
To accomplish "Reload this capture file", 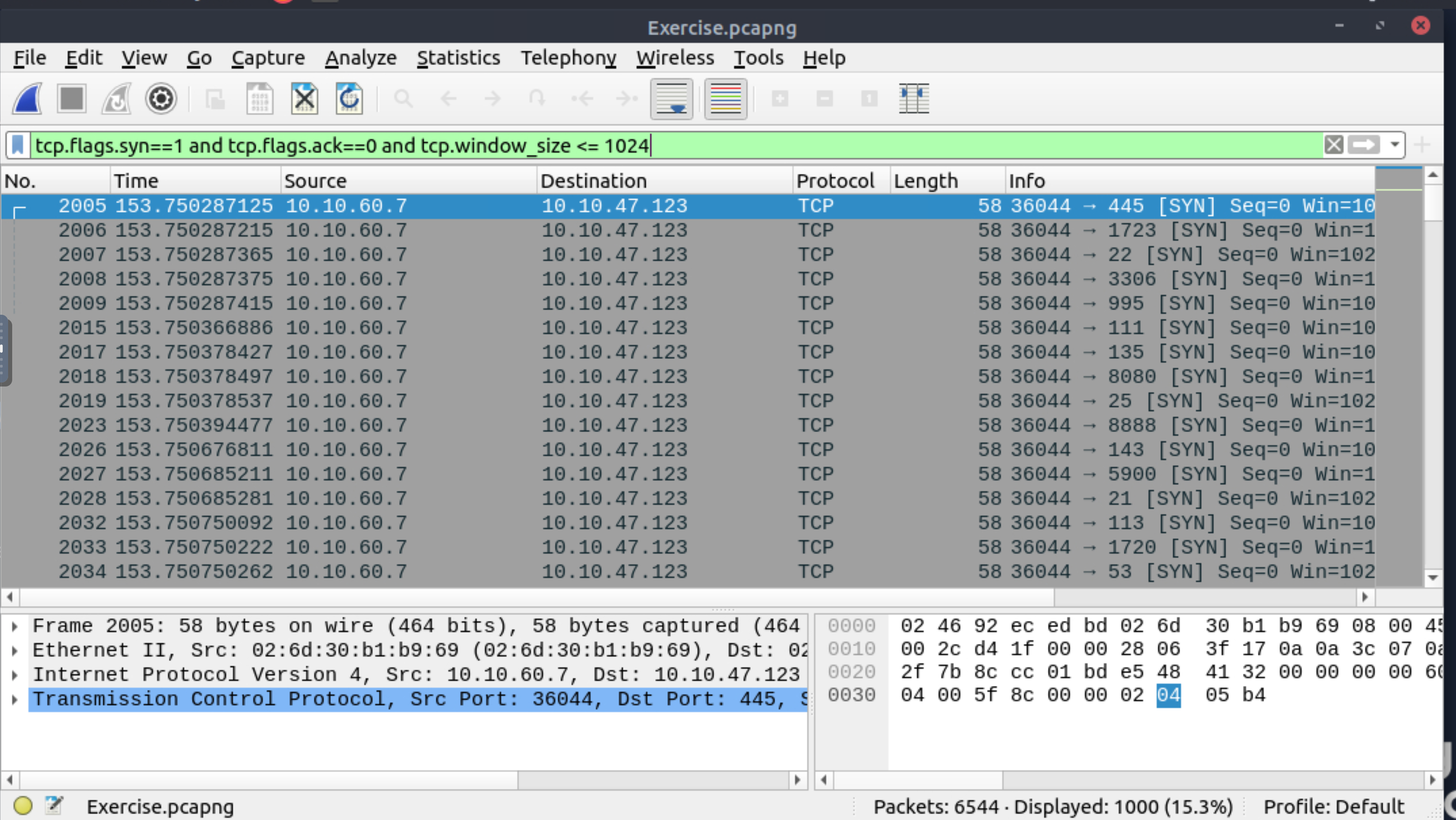I will tap(349, 99).
